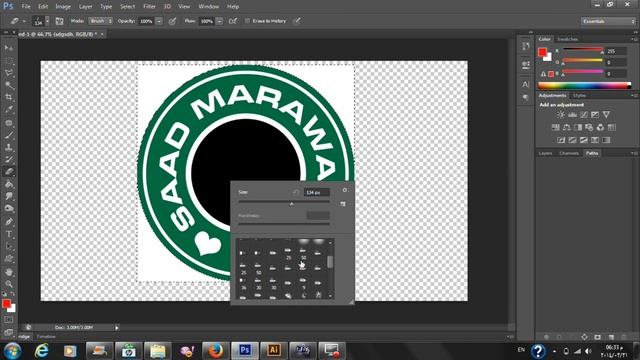This screenshot has width=640, height=360.
Task: Open brush preset picker gear menu
Action: 345,190
